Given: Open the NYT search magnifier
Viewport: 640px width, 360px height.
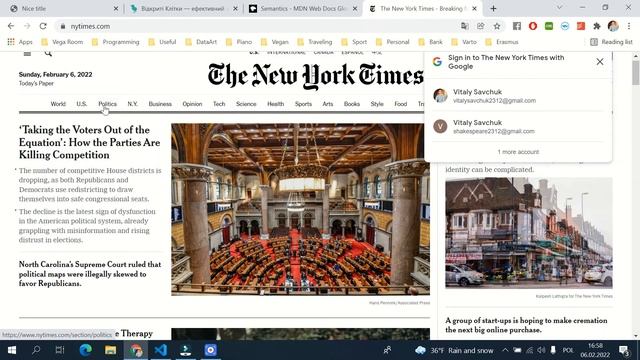Looking at the screenshot, I should coord(48,53).
